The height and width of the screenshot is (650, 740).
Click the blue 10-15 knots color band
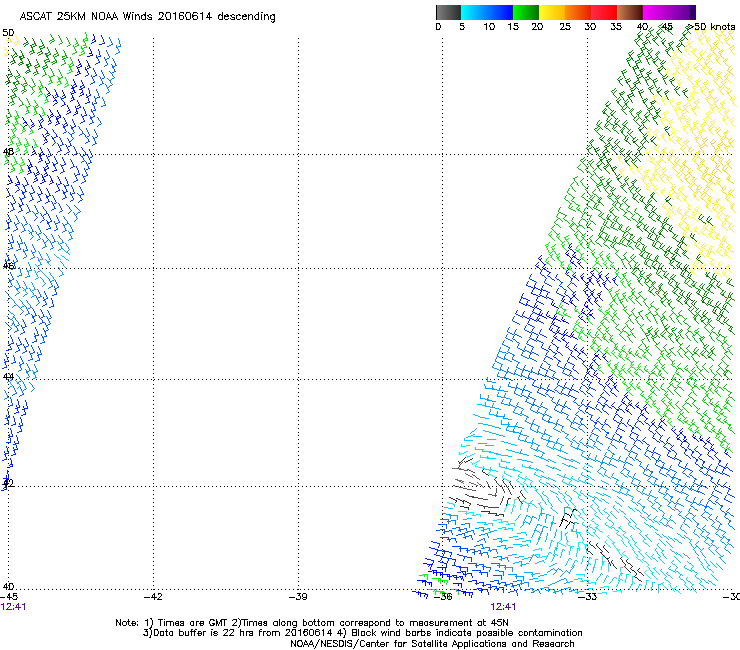coord(500,12)
